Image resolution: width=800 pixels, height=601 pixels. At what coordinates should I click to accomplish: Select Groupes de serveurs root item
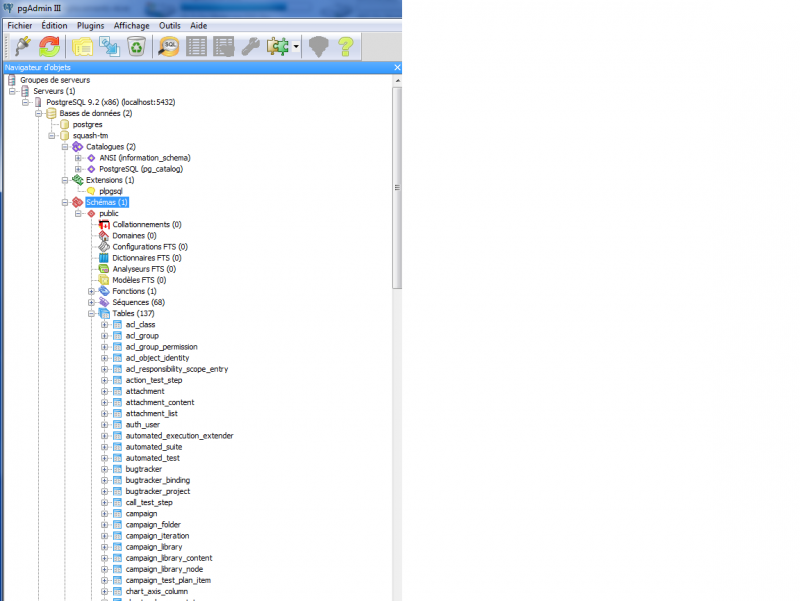(55, 80)
